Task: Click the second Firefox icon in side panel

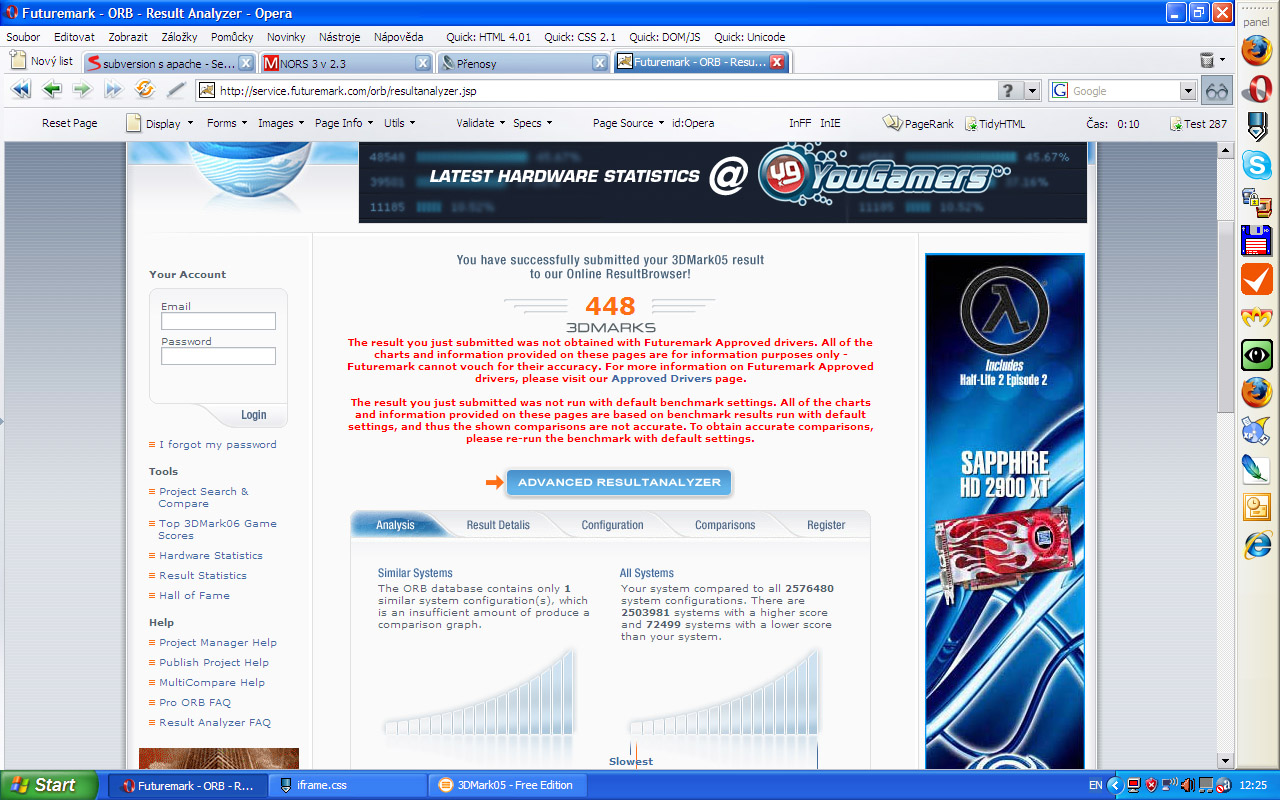Action: [x=1256, y=393]
